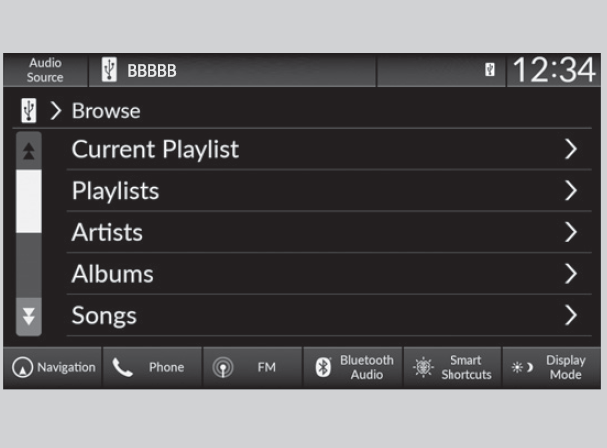
Task: Tap the USB icon beside Browse
Action: [28, 110]
